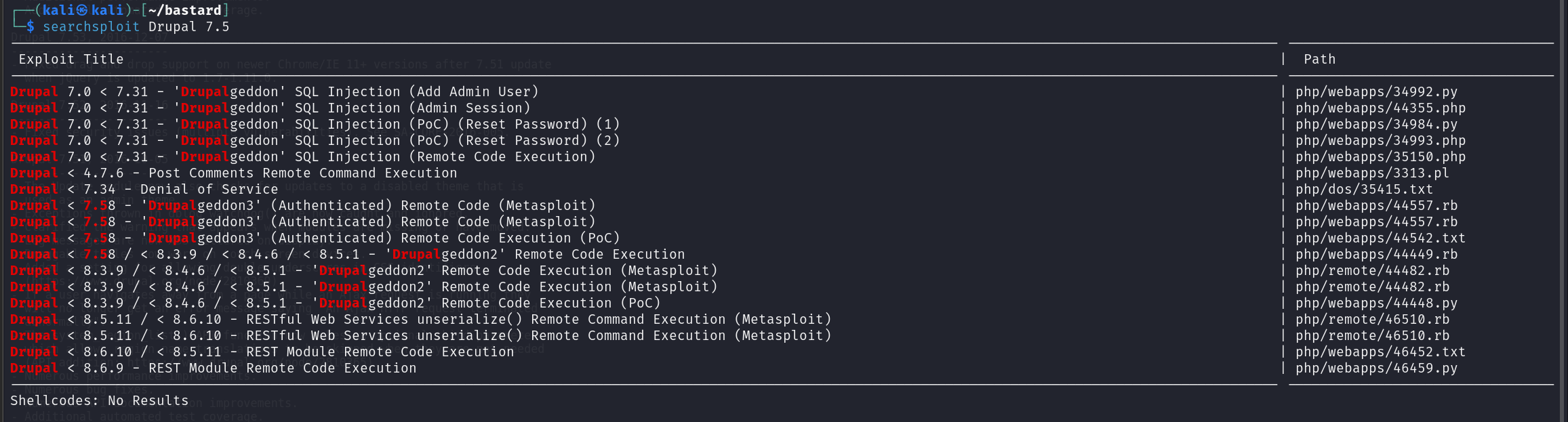1568x422 pixels.
Task: Select the path php/webapps/46452.txt
Action: tap(1380, 352)
